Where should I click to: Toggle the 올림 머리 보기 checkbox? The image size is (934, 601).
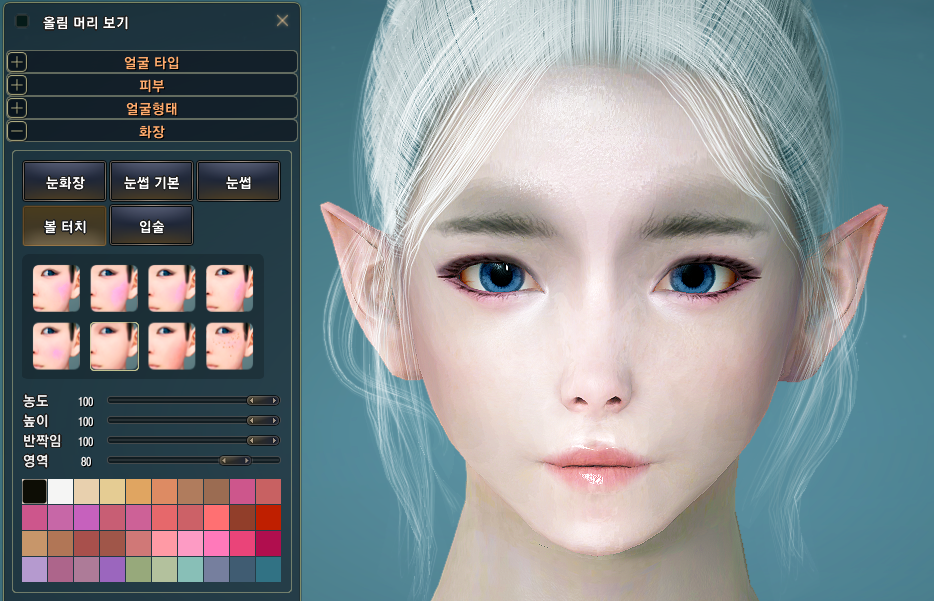coord(22,21)
